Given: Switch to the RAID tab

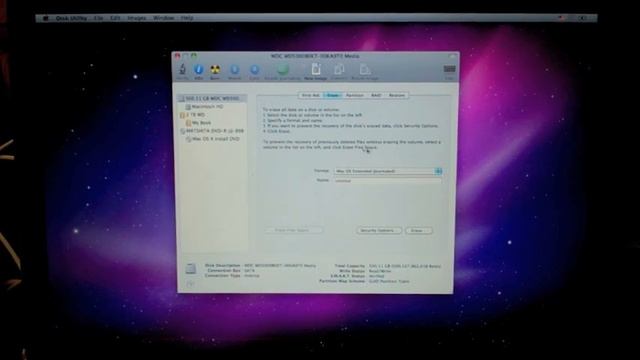Looking at the screenshot, I should point(376,95).
